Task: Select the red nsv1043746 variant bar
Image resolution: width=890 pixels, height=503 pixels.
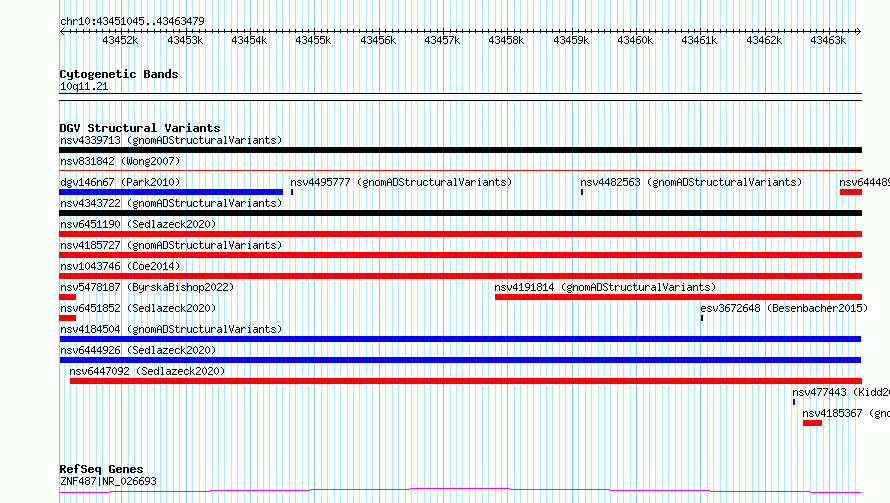Action: pos(460,276)
